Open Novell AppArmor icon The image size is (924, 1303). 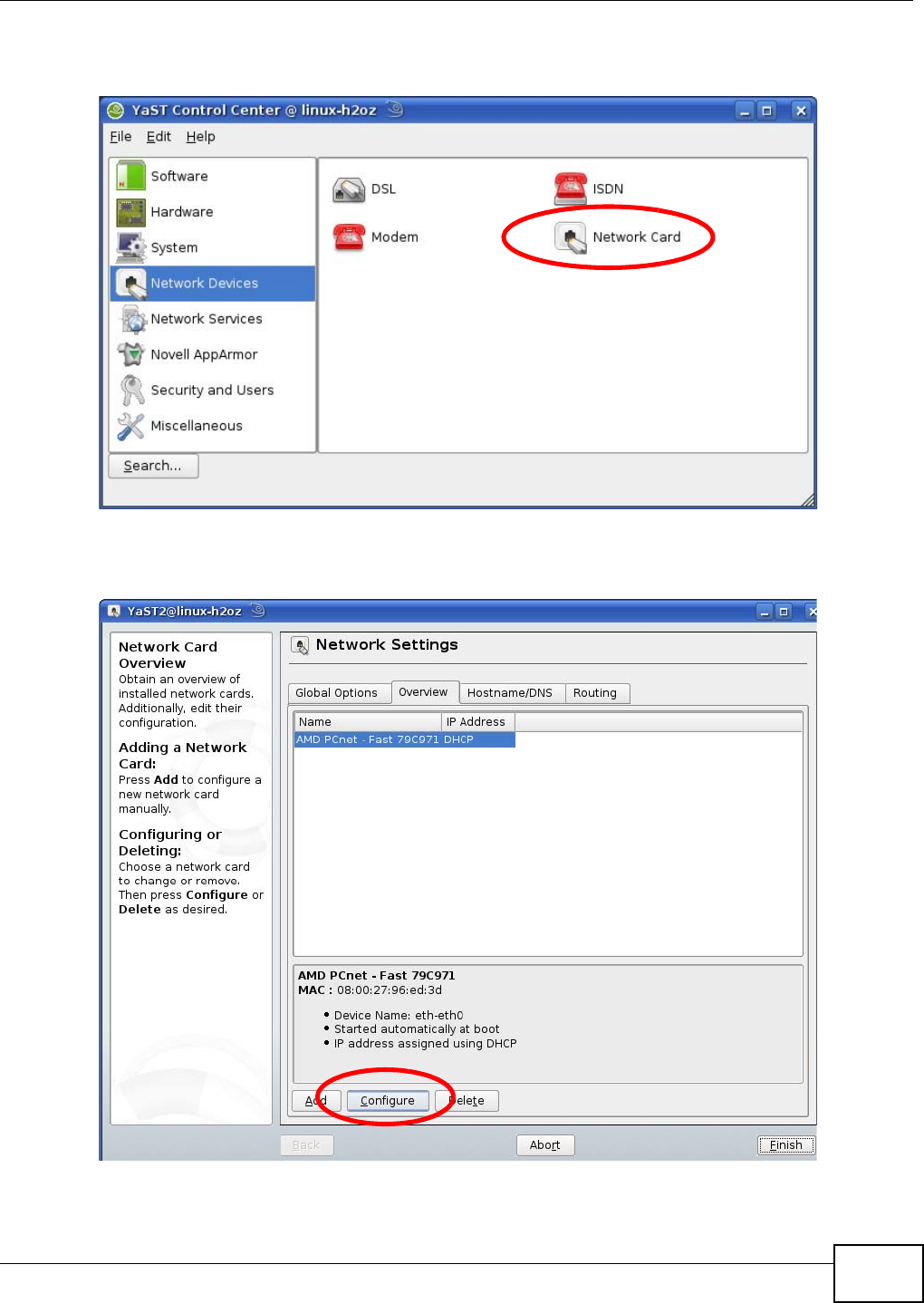(x=130, y=354)
